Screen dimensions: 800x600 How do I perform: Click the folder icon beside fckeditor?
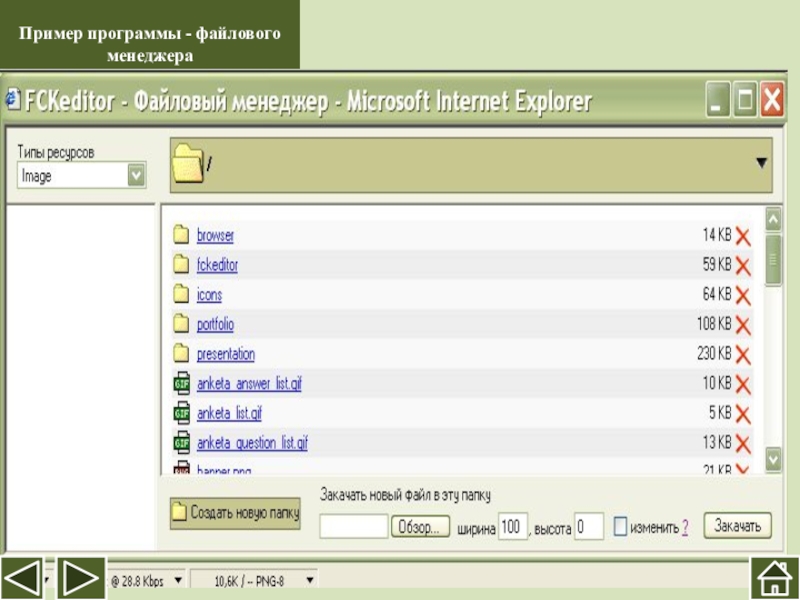[181, 264]
